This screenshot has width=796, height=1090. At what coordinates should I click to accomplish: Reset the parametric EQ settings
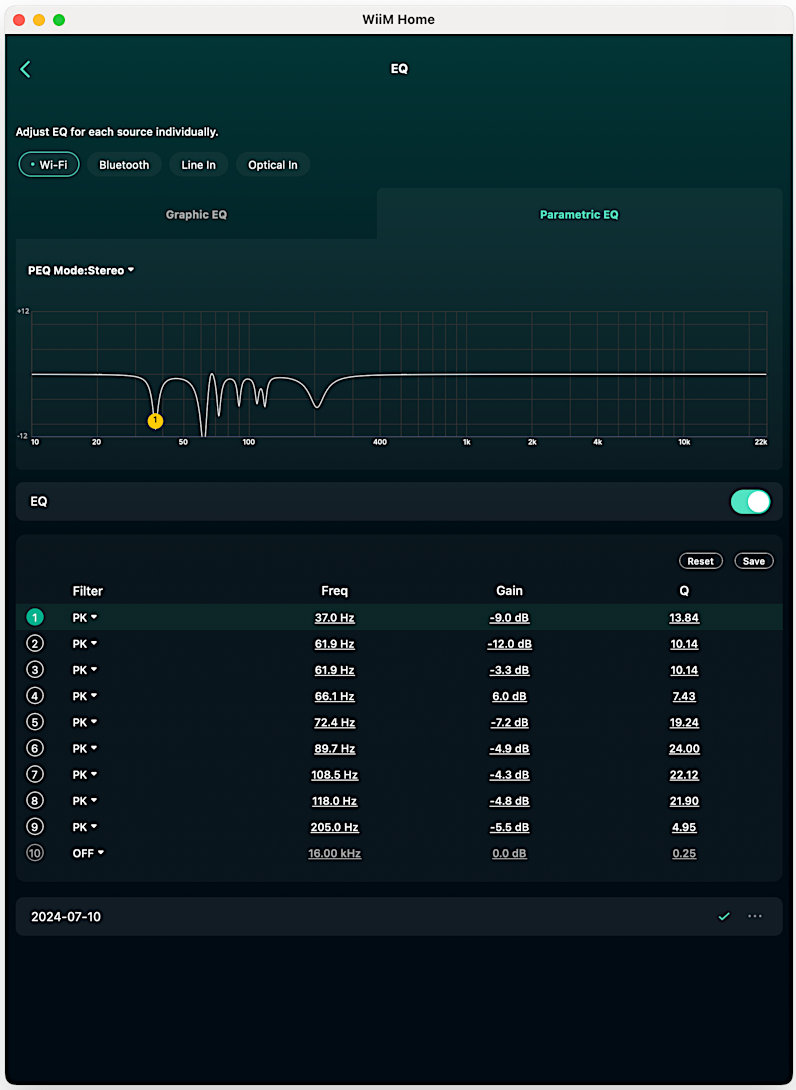701,561
